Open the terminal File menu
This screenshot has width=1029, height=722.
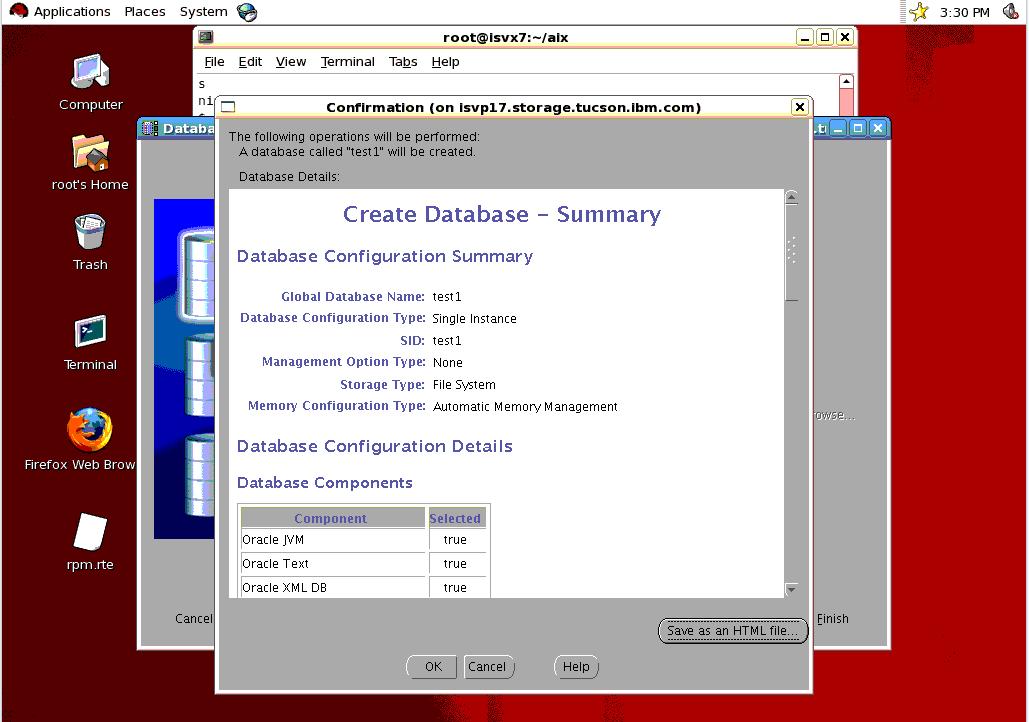(214, 62)
